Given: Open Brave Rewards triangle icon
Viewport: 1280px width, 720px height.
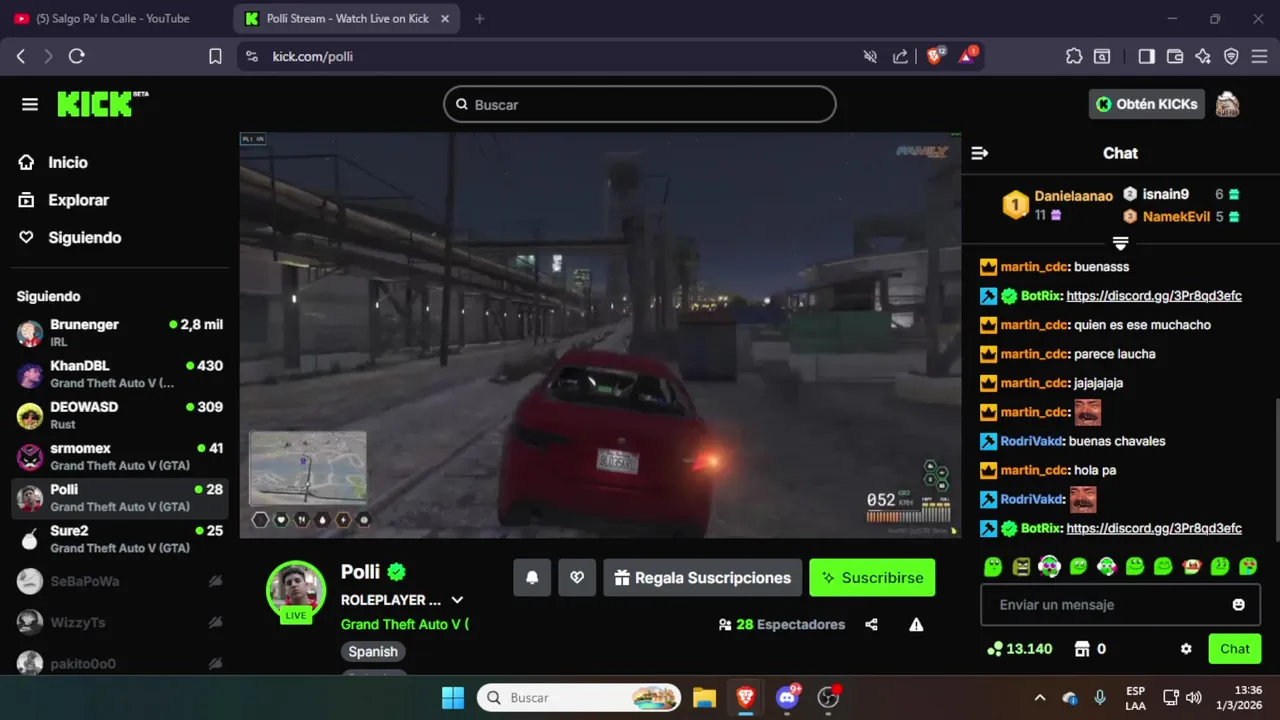Looking at the screenshot, I should pyautogui.click(x=967, y=56).
